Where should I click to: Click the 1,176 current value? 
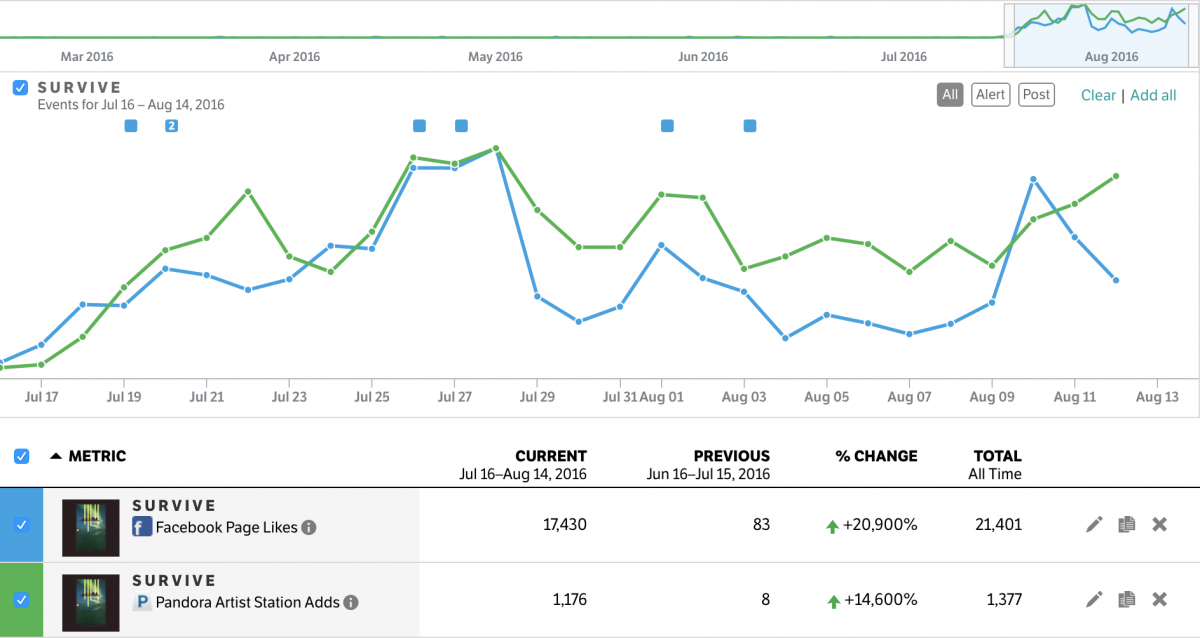pos(569,600)
